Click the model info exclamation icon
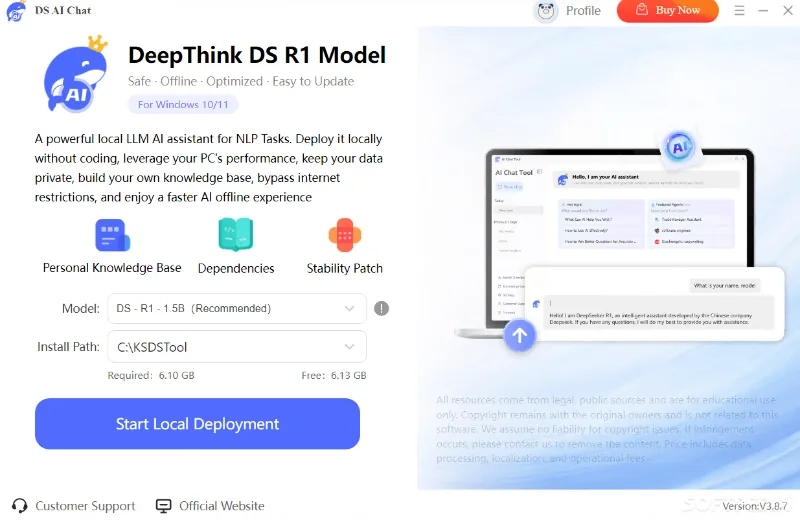This screenshot has width=800, height=520. pyautogui.click(x=382, y=308)
